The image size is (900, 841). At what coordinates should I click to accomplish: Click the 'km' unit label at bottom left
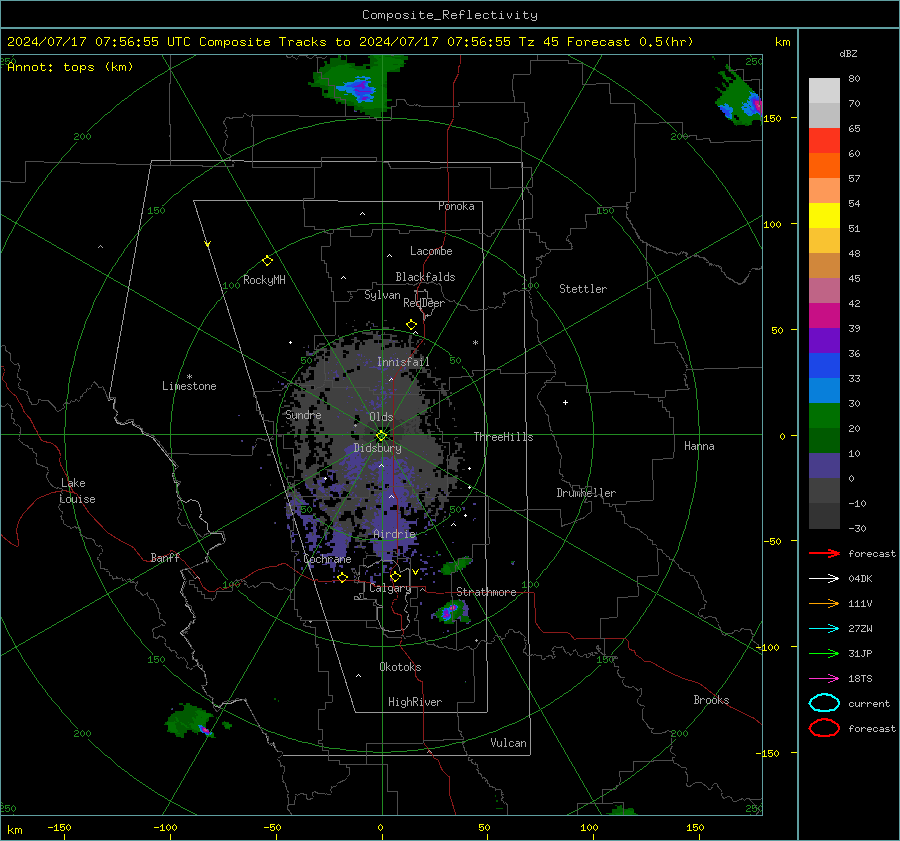click(15, 830)
